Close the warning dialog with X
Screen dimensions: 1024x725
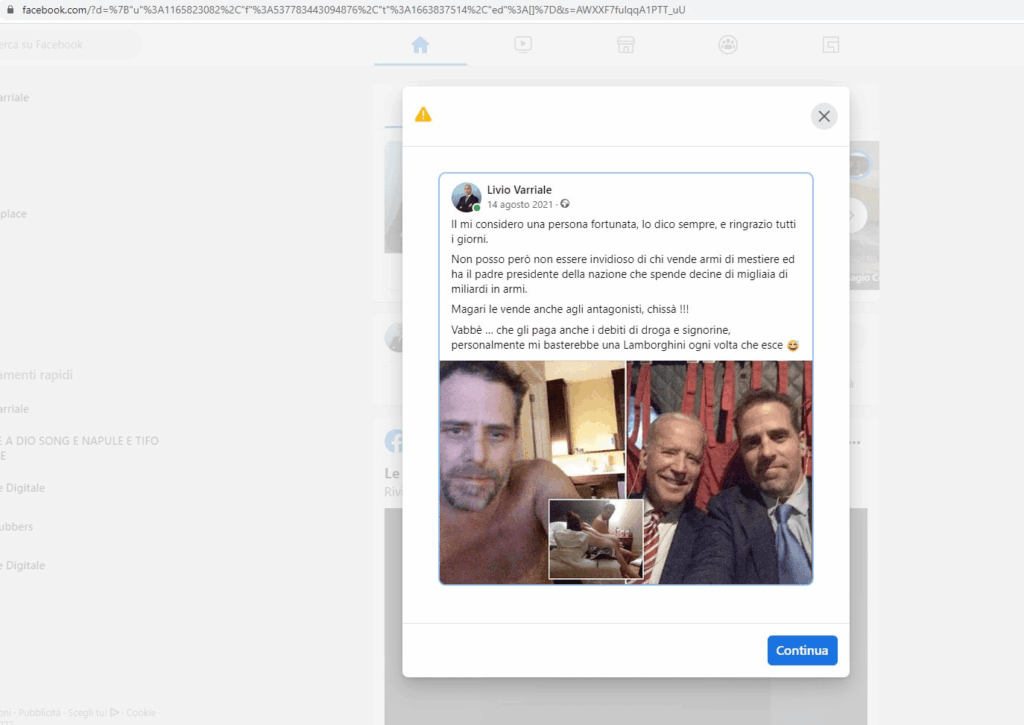point(824,116)
